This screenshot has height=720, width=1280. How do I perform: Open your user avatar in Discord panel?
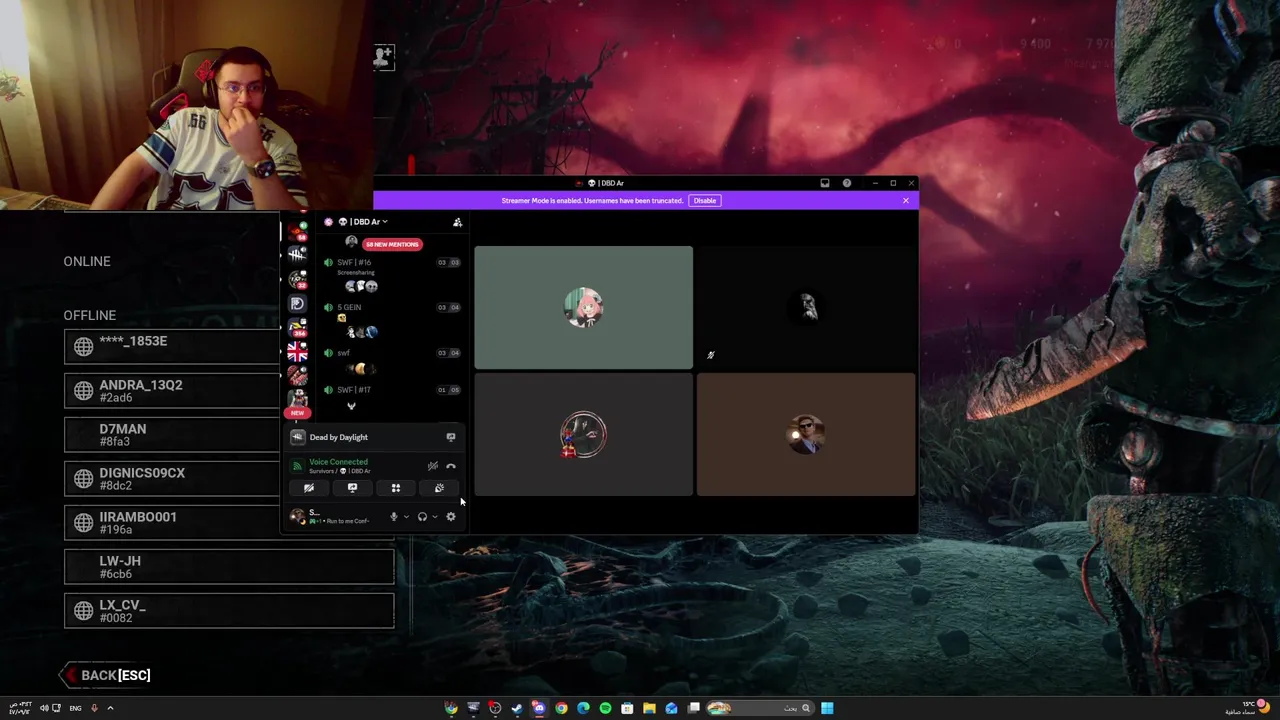click(x=297, y=516)
